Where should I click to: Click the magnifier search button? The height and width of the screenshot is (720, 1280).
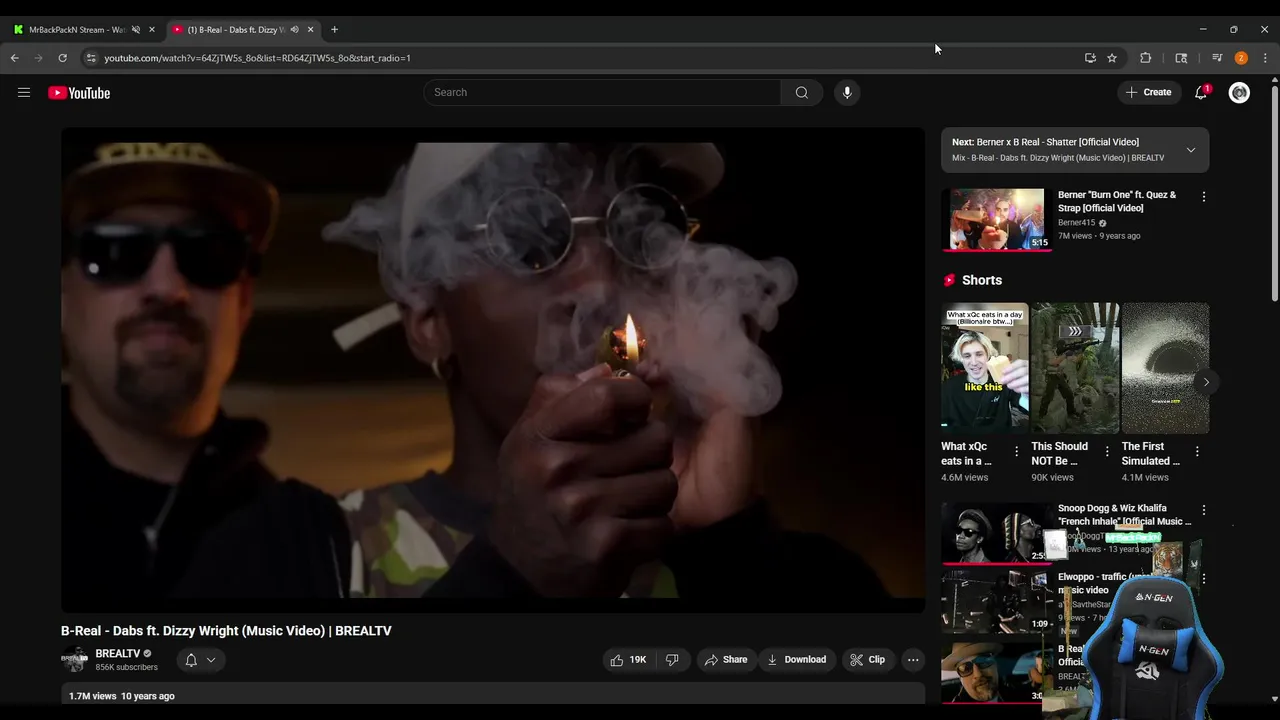click(802, 92)
